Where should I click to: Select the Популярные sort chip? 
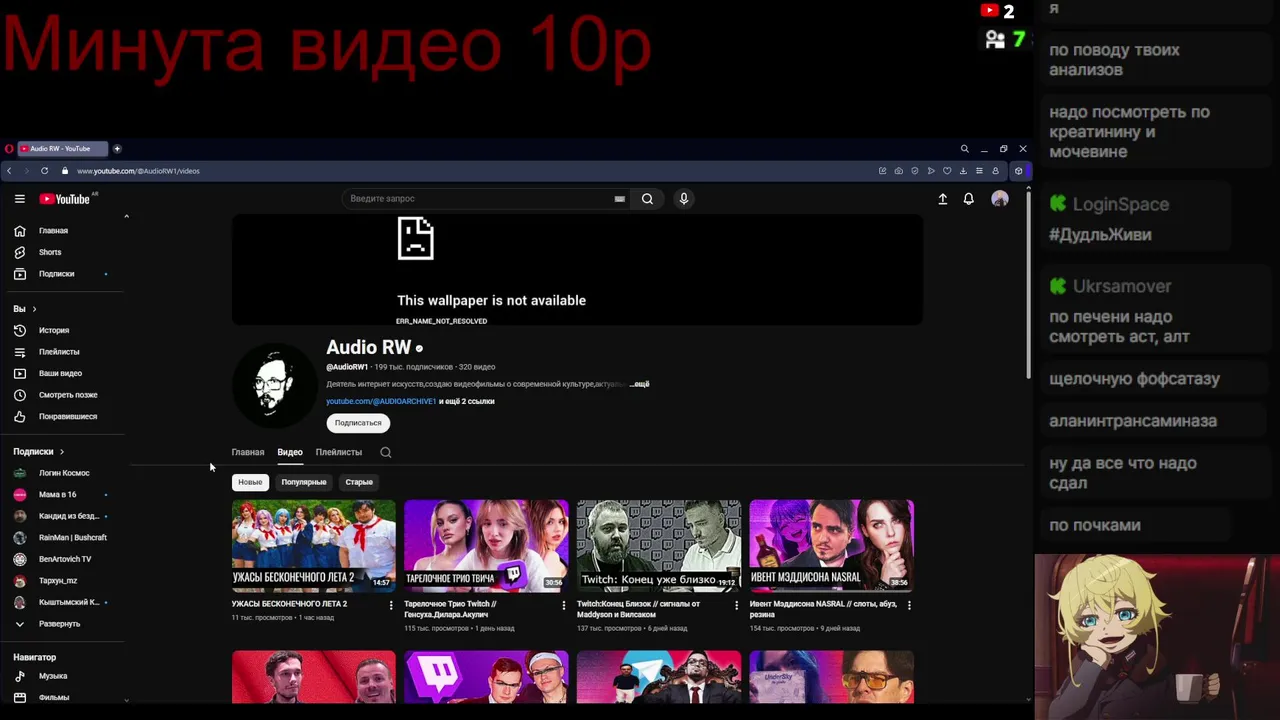click(x=304, y=482)
